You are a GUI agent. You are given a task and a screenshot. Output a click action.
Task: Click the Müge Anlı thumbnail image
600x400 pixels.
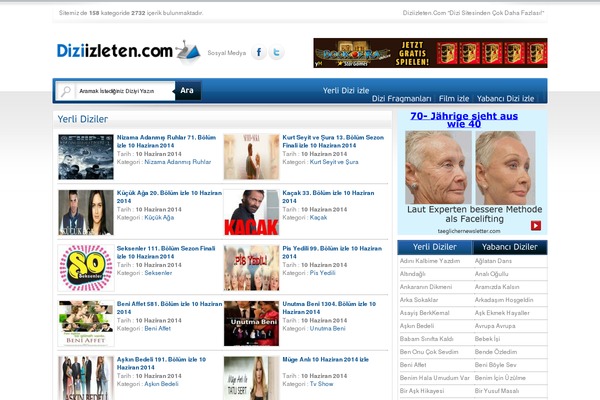point(251,378)
